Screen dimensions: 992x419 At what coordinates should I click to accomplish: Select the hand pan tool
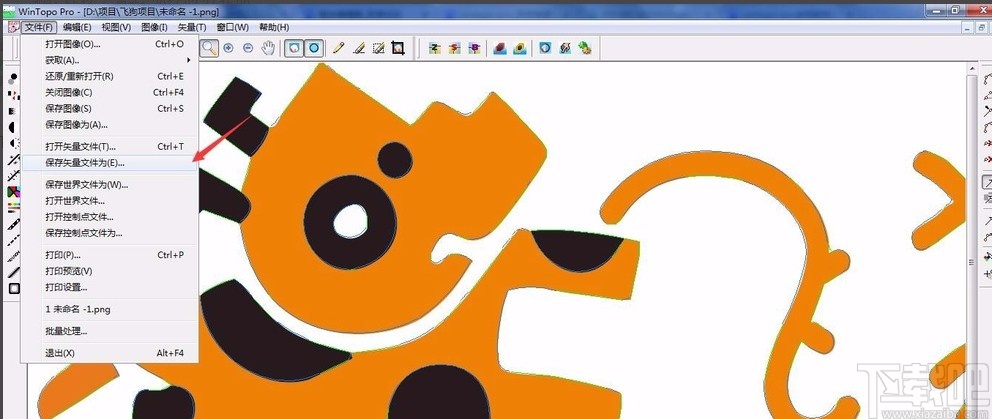(268, 48)
